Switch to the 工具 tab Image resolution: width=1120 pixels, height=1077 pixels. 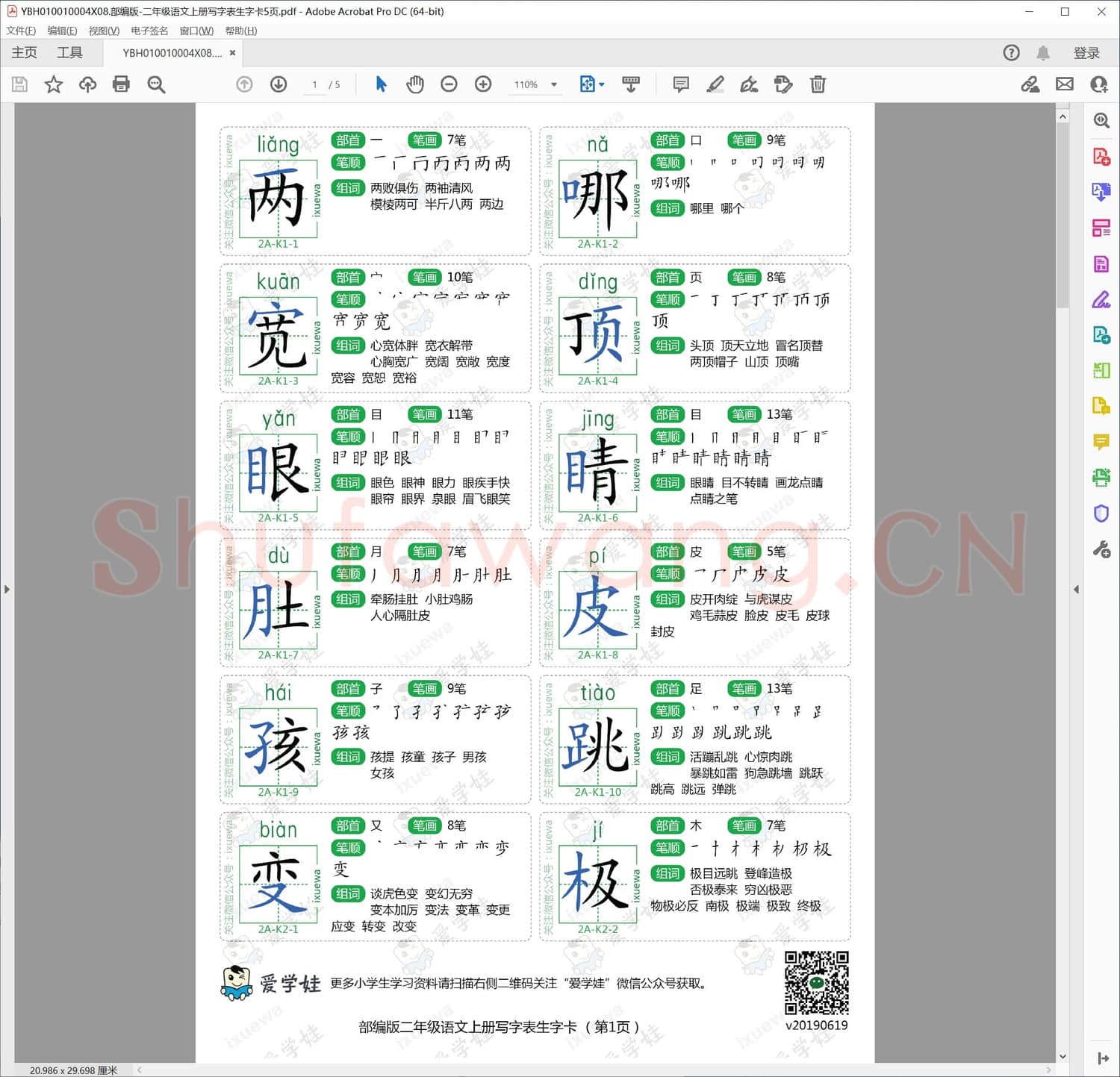click(69, 52)
